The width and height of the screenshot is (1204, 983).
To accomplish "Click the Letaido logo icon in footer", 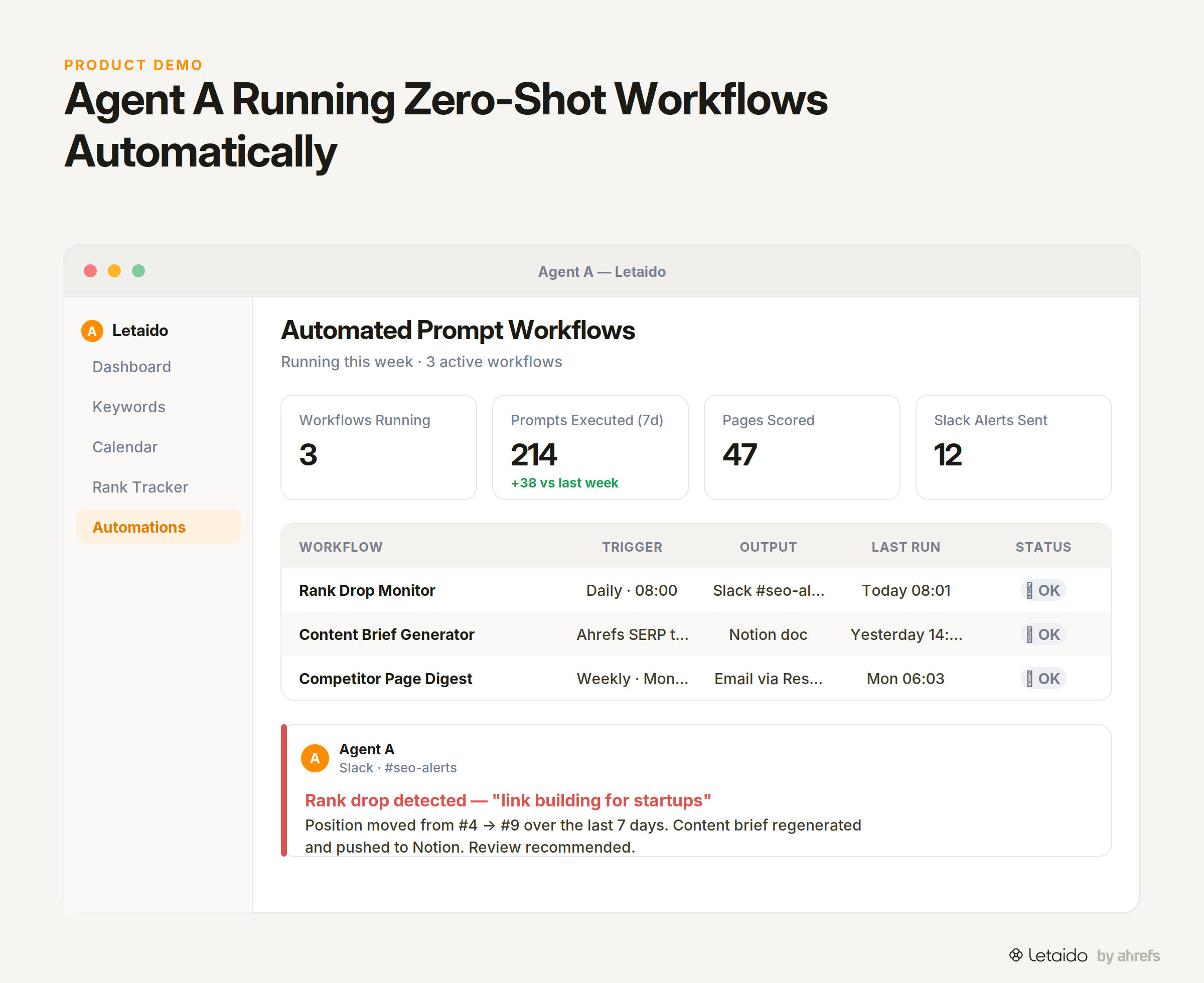I will (x=1015, y=955).
